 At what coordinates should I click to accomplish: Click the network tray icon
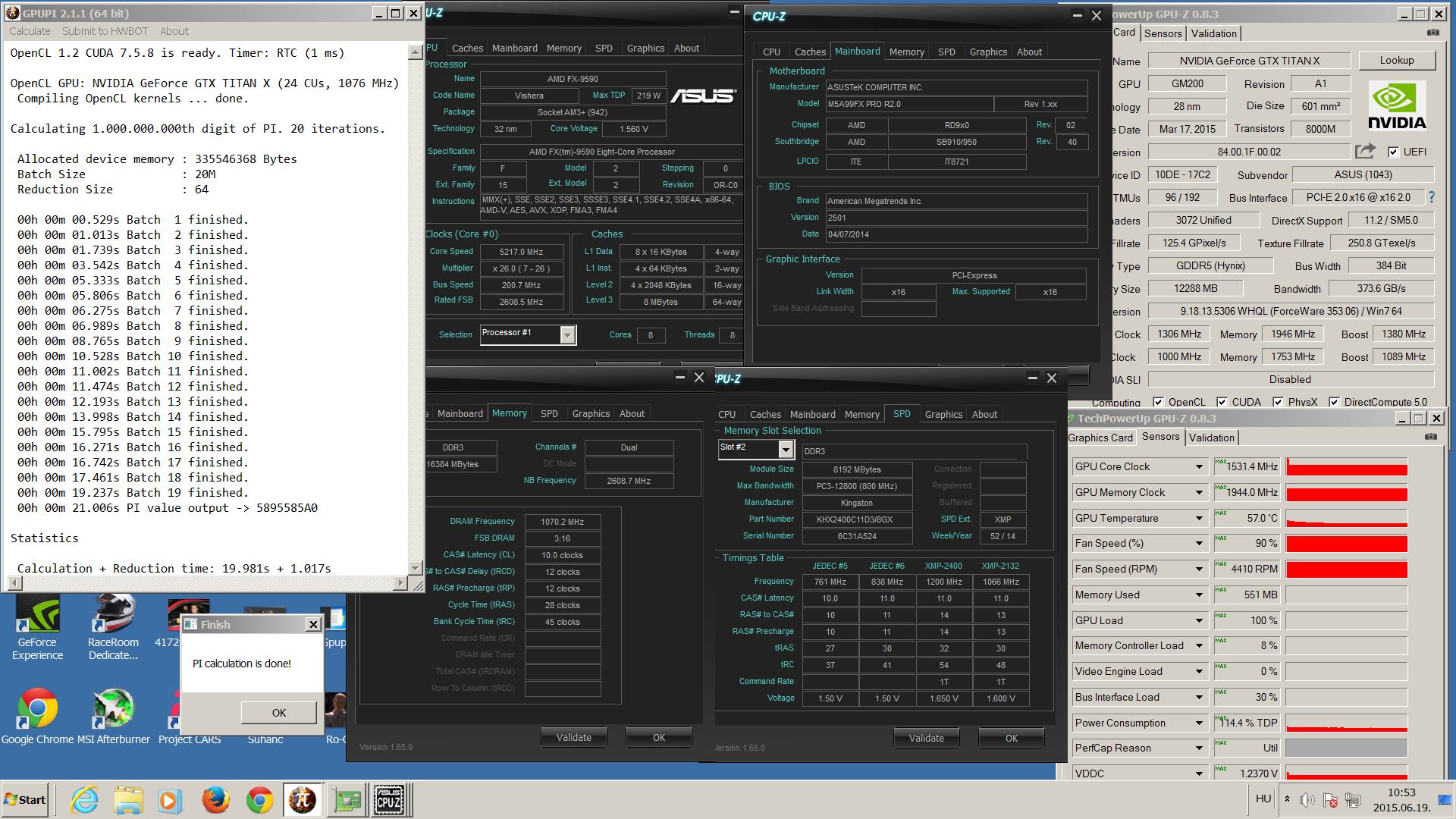(x=1353, y=799)
